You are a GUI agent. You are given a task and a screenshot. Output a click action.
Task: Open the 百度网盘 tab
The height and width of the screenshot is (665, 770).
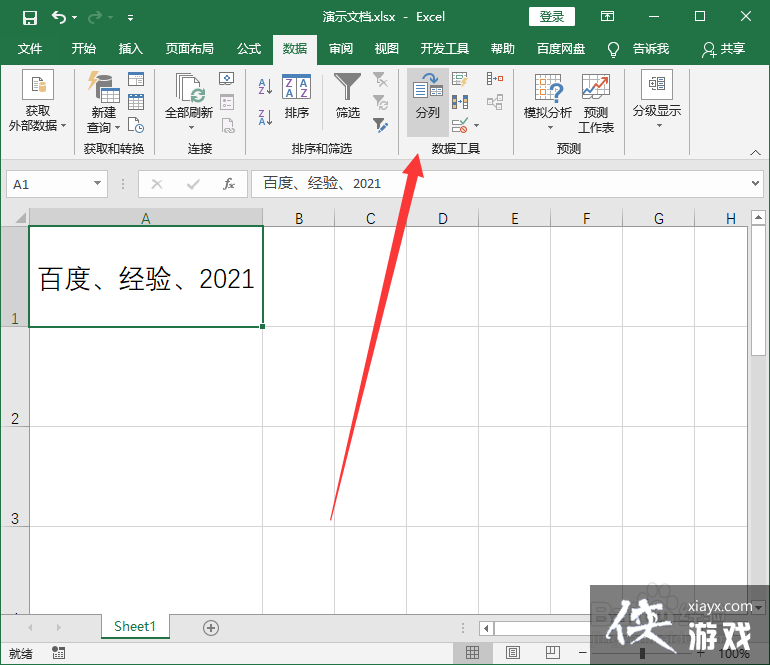pyautogui.click(x=561, y=49)
